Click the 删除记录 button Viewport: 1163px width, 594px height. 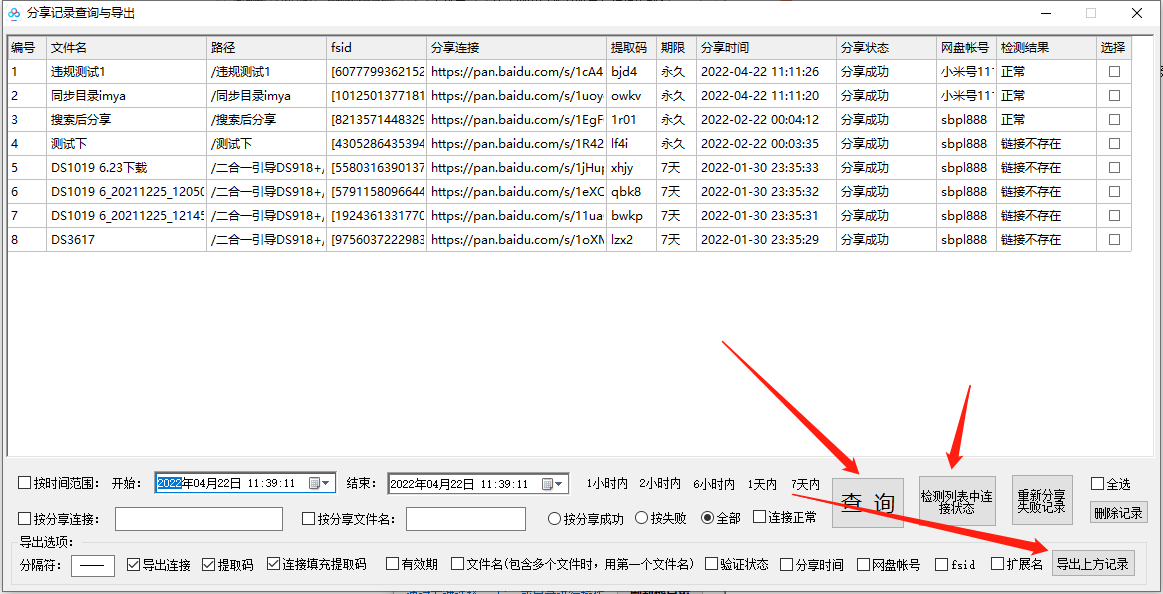[1118, 513]
